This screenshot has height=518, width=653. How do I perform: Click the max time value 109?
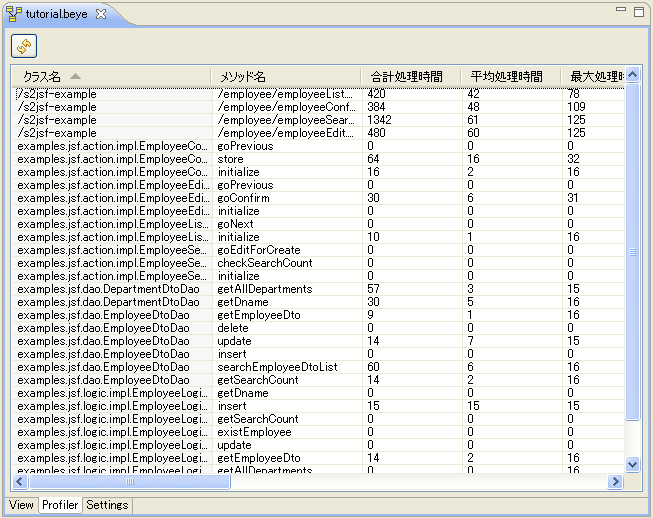click(576, 107)
